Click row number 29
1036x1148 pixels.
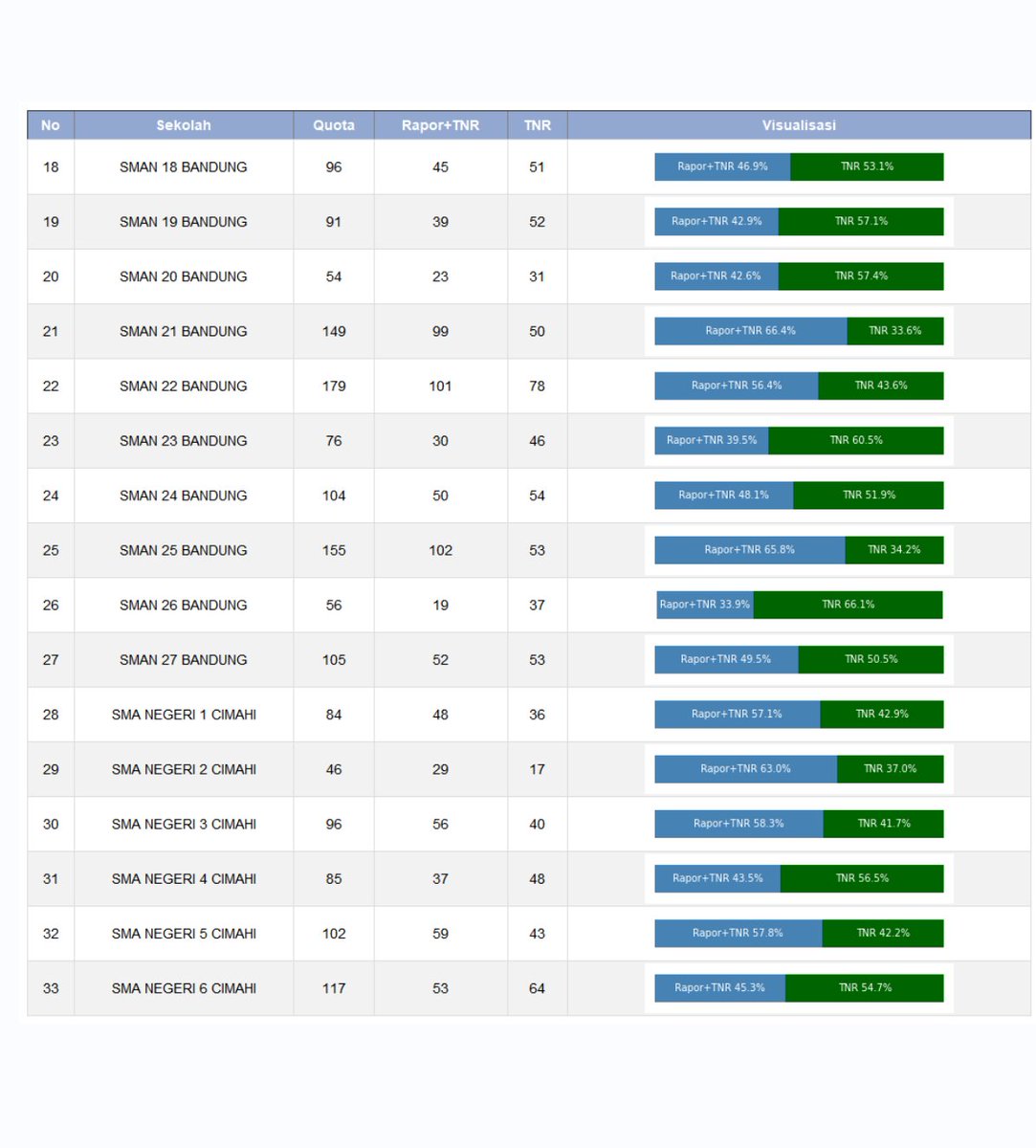tap(51, 769)
